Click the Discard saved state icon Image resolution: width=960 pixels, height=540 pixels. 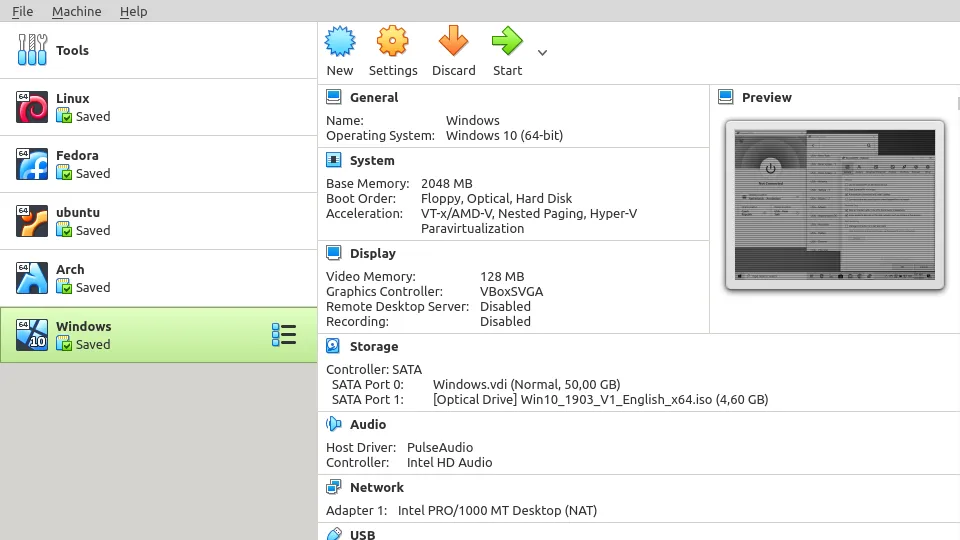453,42
